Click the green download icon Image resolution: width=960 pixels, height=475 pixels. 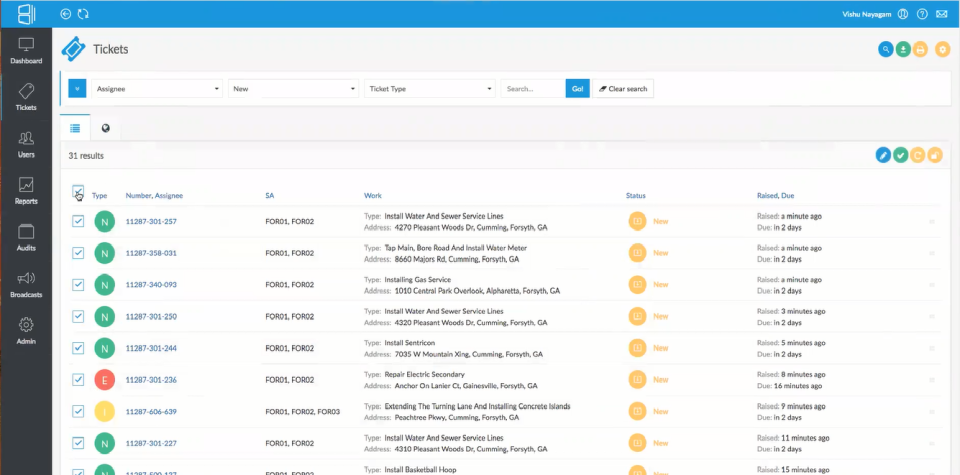(902, 50)
